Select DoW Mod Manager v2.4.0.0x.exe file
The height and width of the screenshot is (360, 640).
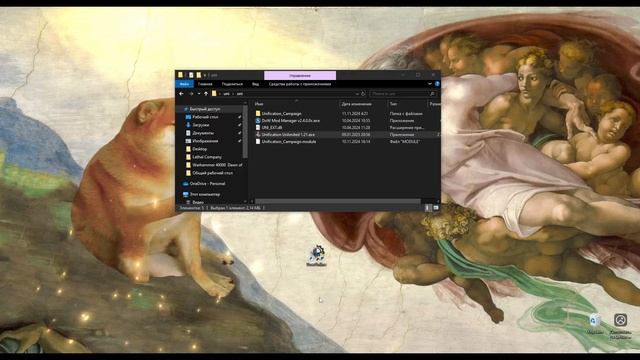(291, 121)
